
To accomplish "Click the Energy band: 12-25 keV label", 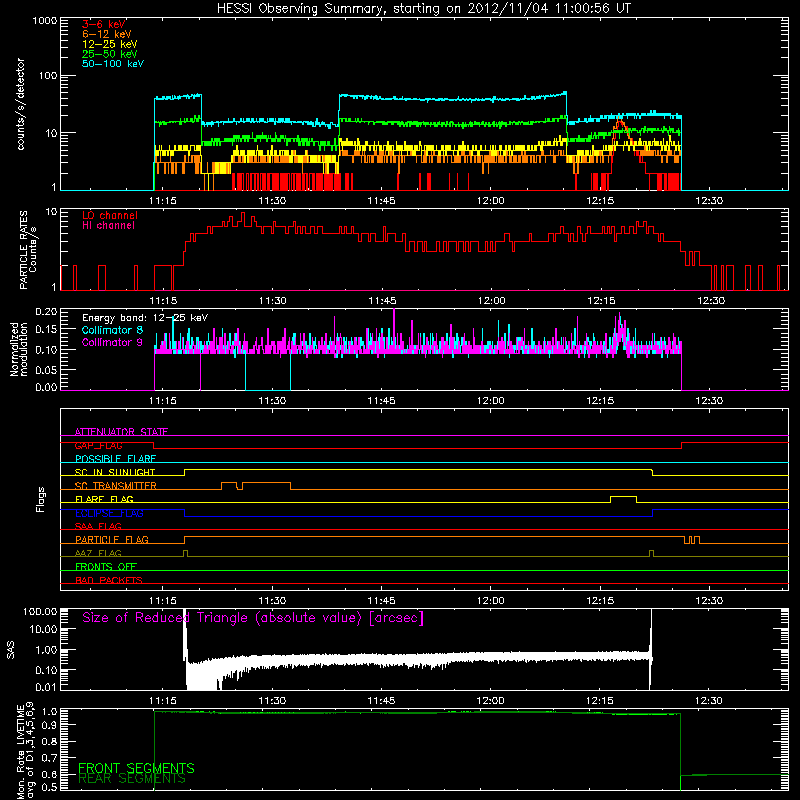I will point(145,318).
